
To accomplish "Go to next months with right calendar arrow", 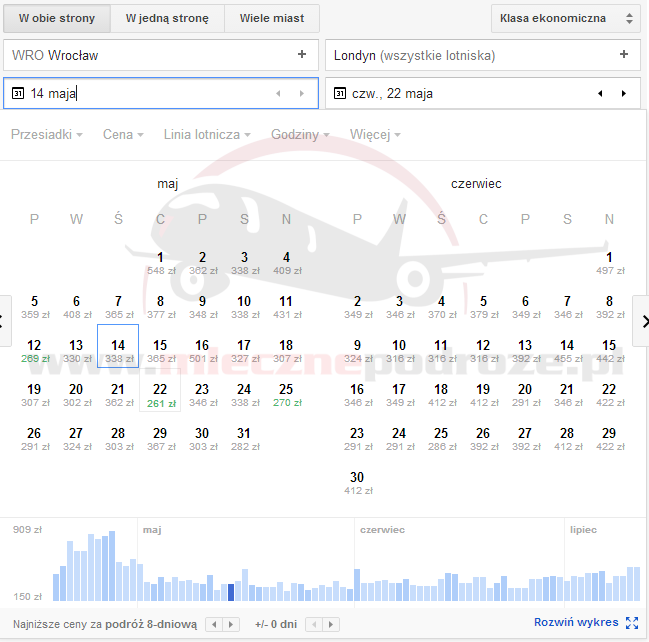I will point(642,321).
